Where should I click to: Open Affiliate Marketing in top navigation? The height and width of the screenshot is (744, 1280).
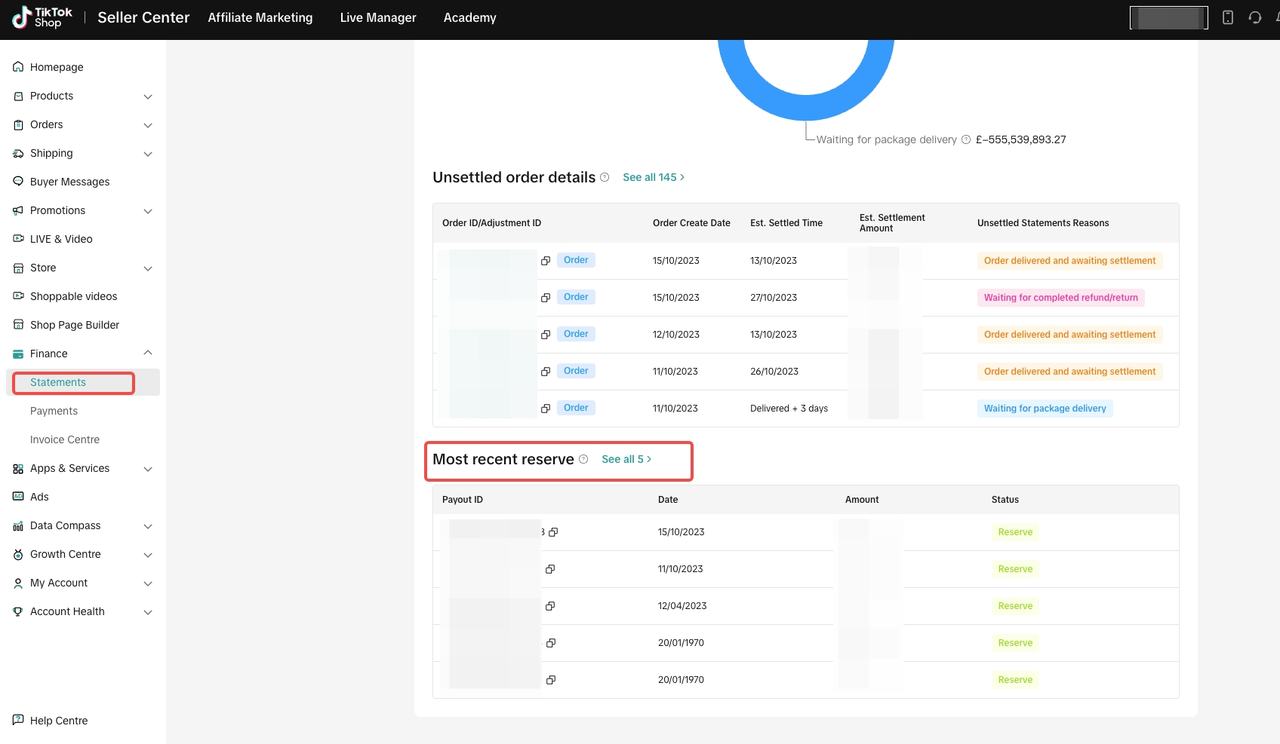click(260, 18)
